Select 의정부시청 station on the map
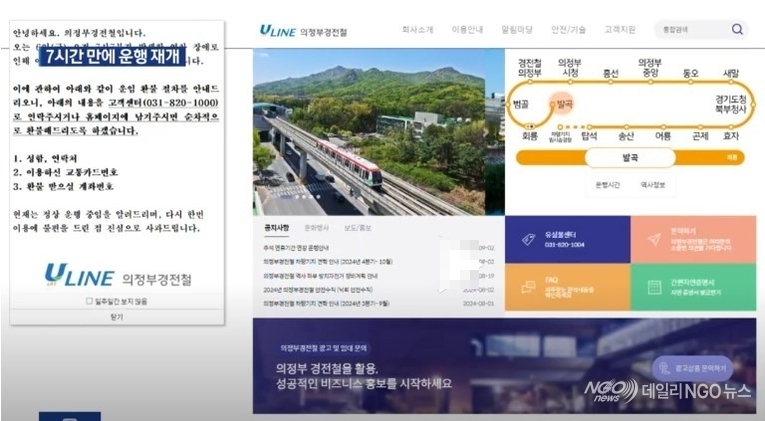The height and width of the screenshot is (421, 765). [570, 69]
